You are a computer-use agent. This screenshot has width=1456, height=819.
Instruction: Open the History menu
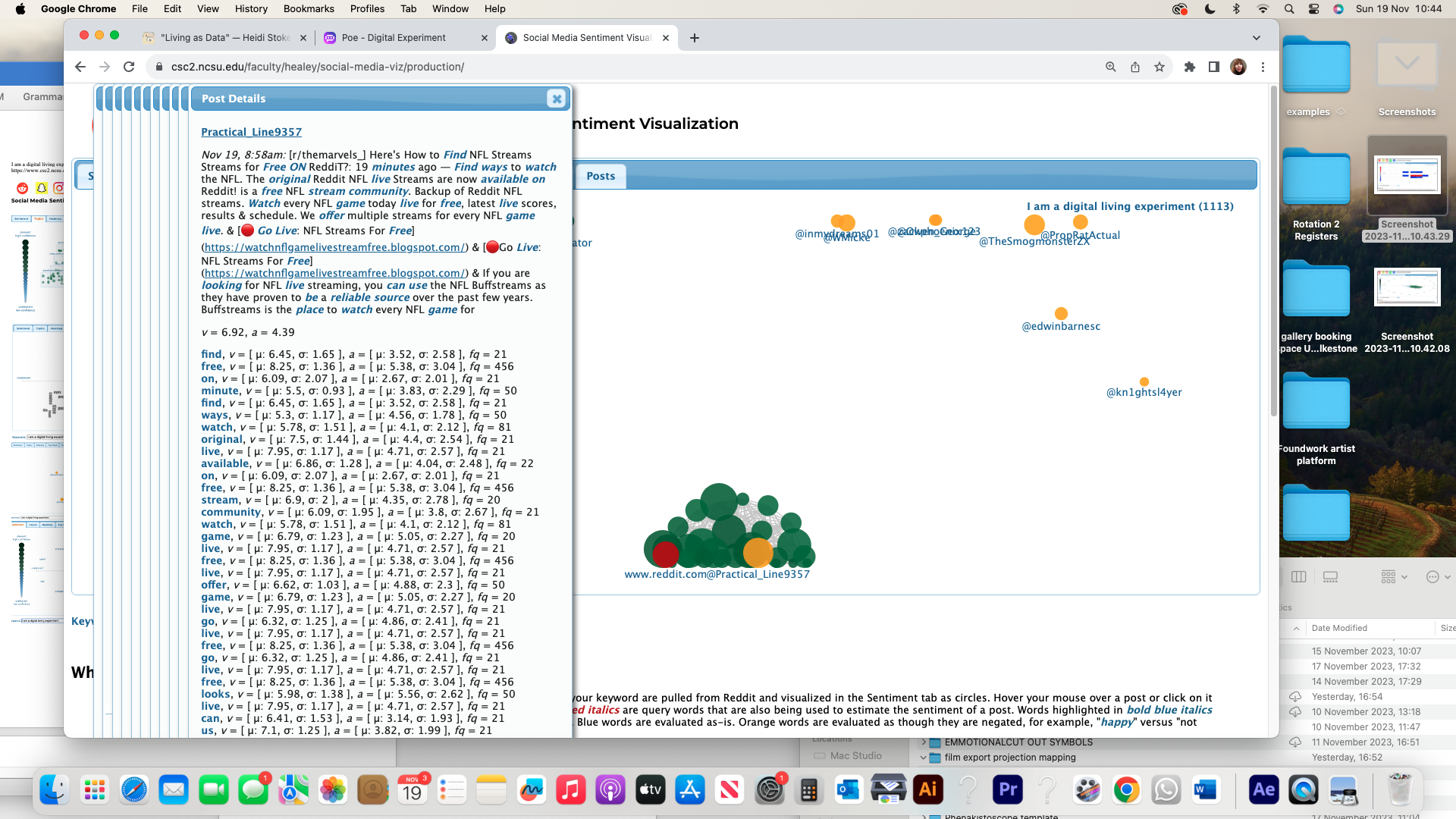point(251,9)
